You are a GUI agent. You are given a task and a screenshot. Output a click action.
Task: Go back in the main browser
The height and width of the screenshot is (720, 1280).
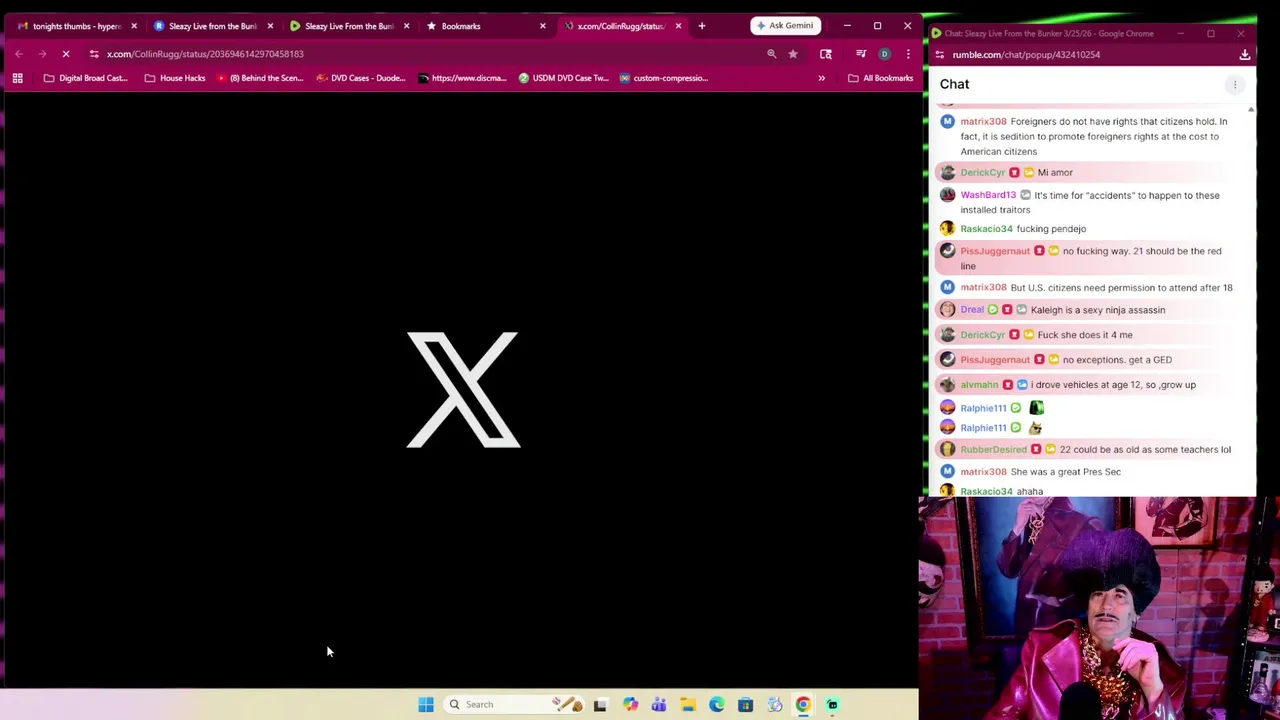[19, 54]
